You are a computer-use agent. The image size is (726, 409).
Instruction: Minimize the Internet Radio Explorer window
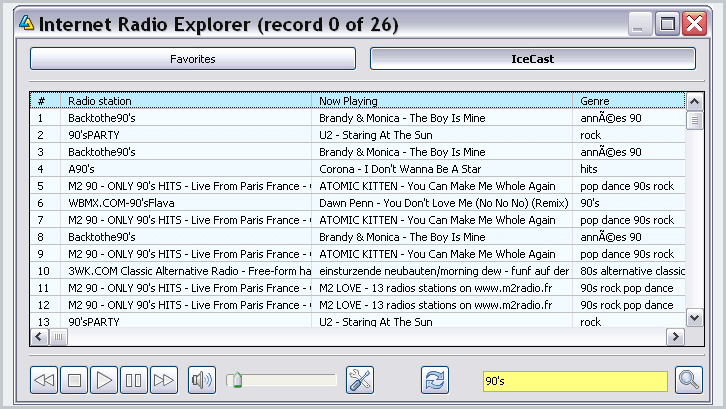coord(639,23)
